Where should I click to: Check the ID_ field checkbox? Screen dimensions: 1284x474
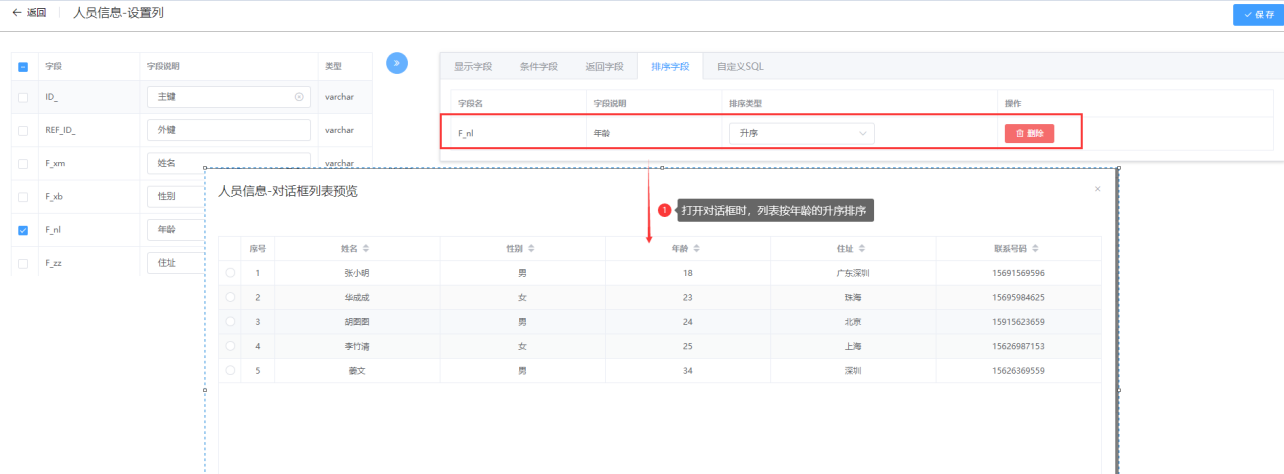point(23,97)
